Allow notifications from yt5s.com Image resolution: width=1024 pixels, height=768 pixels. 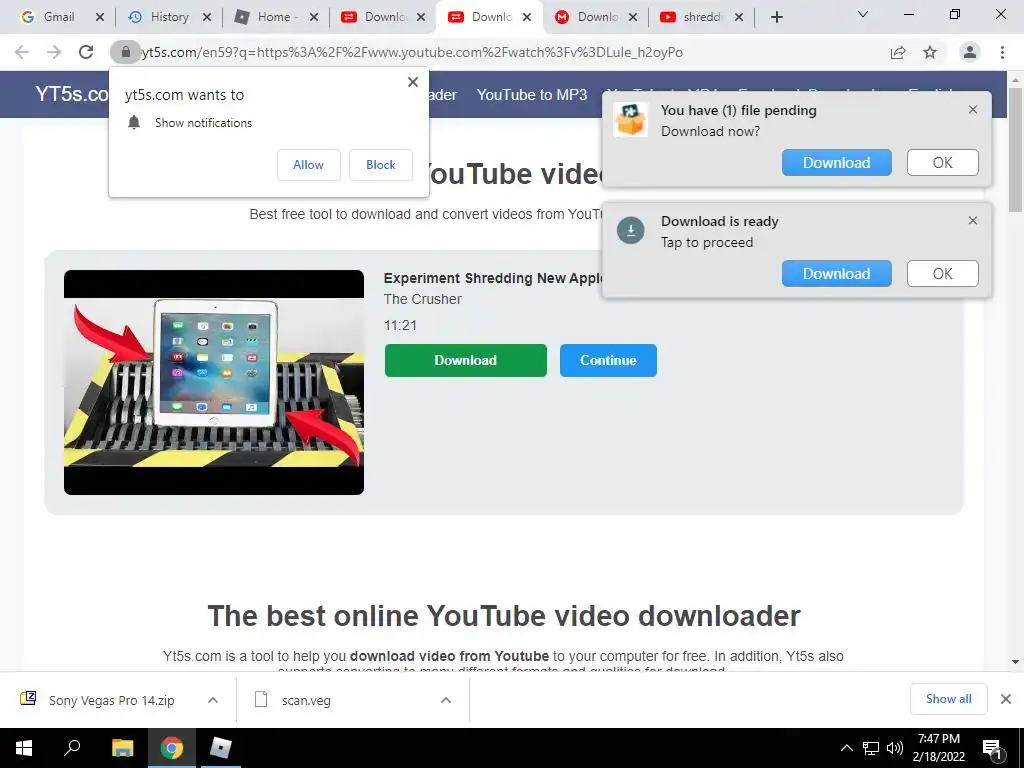click(x=308, y=165)
